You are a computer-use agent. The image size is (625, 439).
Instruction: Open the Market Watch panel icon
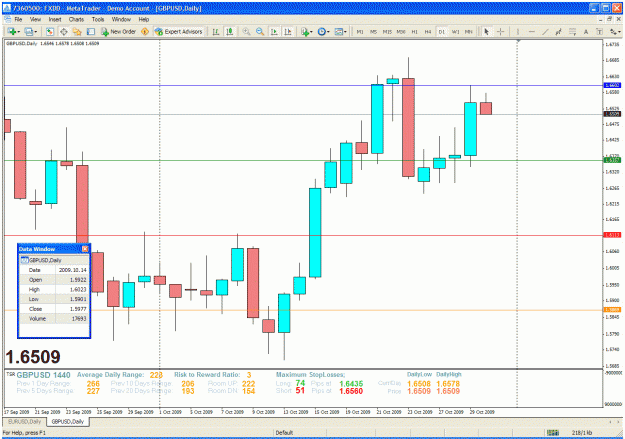(50, 31)
